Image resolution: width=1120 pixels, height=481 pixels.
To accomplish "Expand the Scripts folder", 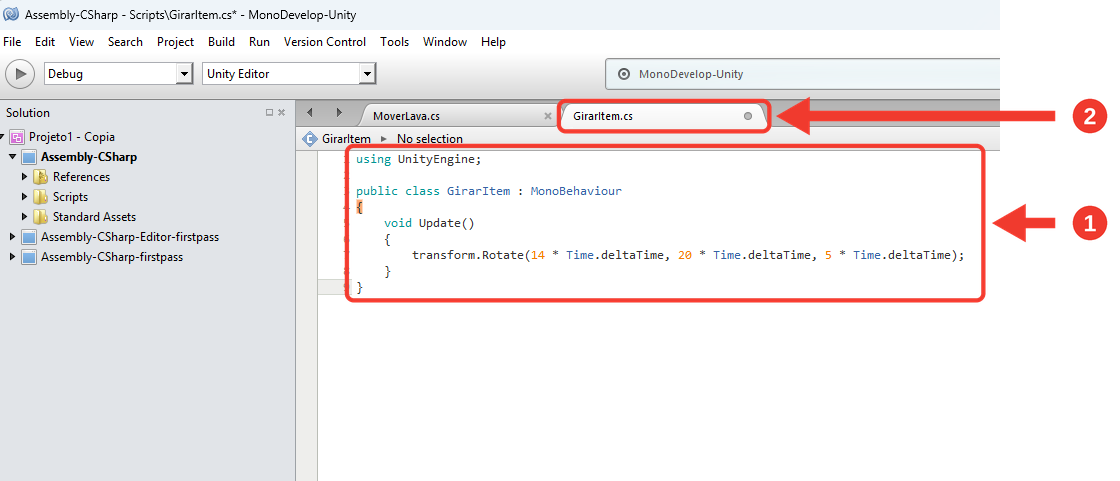I will click(x=25, y=197).
